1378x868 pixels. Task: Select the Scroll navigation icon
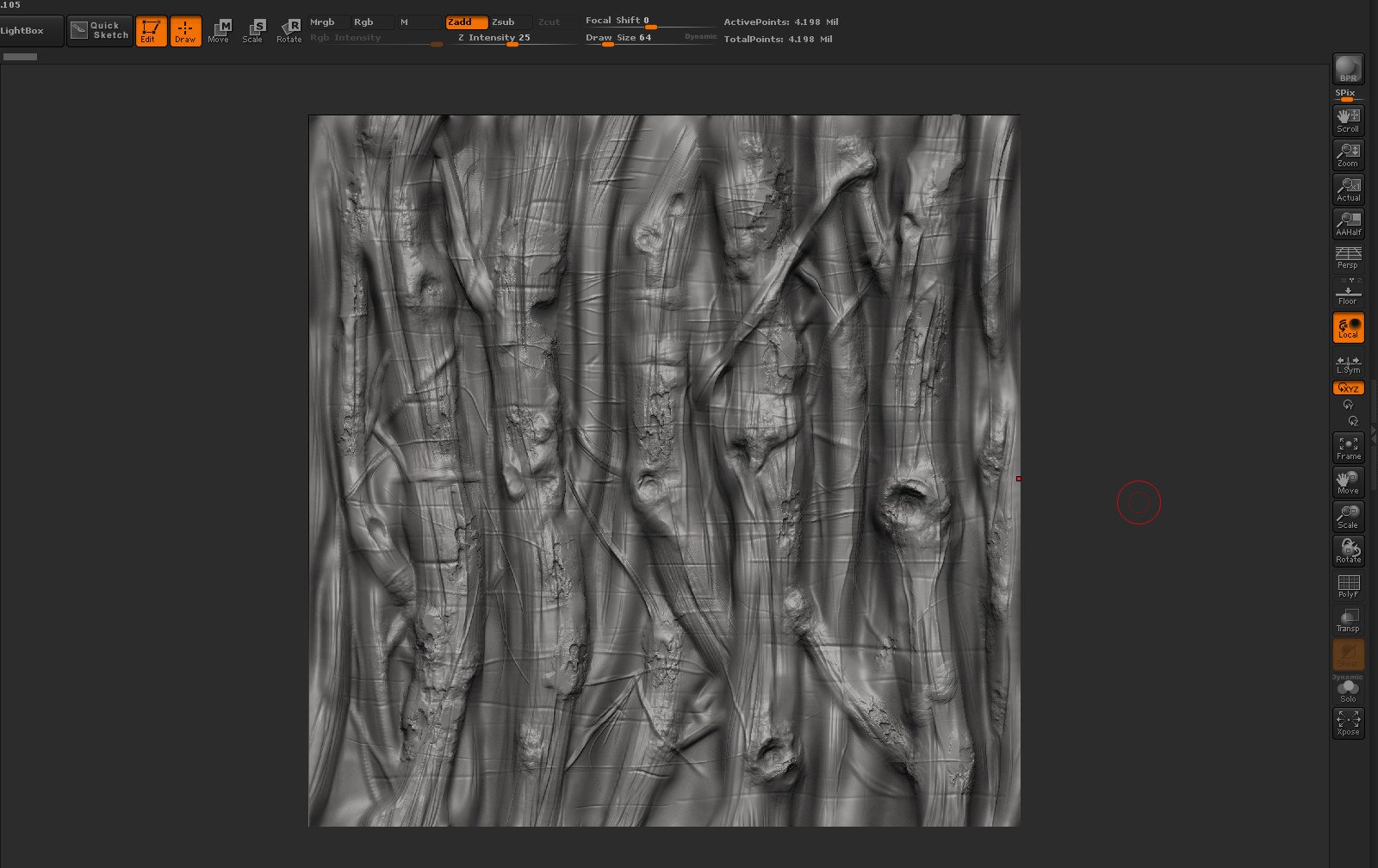click(1348, 121)
